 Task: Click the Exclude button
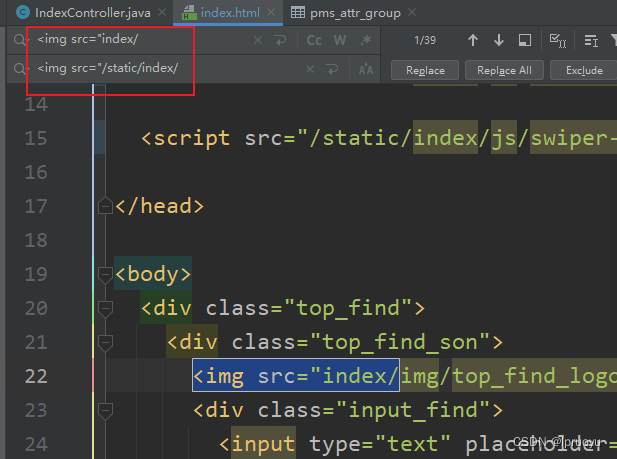click(584, 70)
